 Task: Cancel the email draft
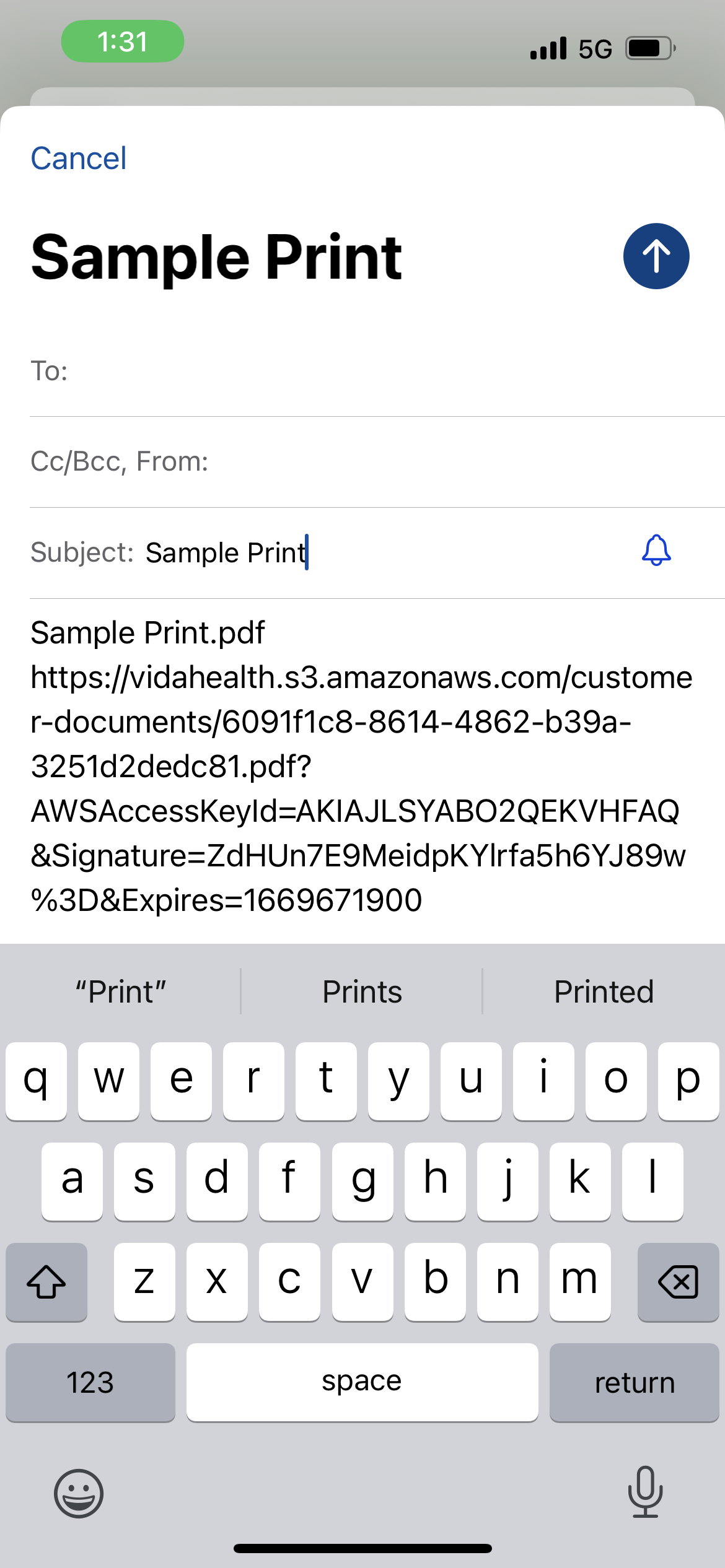tap(79, 159)
